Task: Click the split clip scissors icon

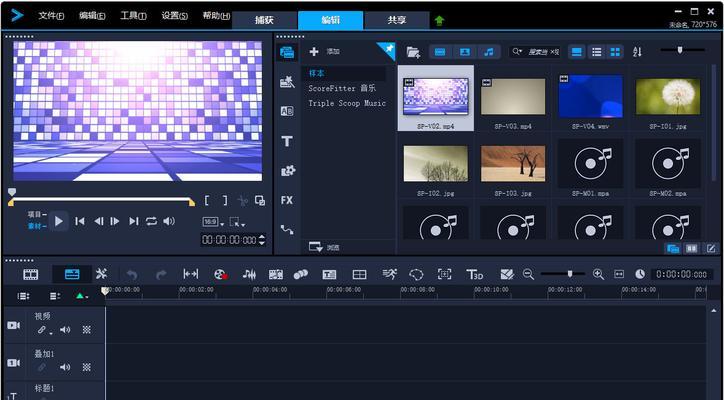Action: click(x=242, y=200)
